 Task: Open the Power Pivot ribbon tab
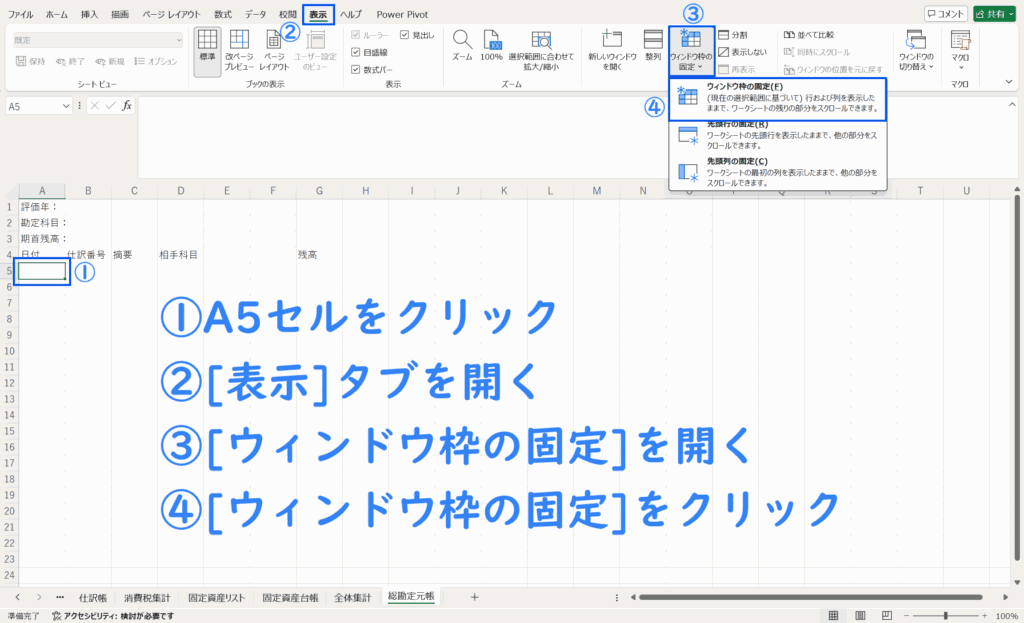pyautogui.click(x=402, y=14)
